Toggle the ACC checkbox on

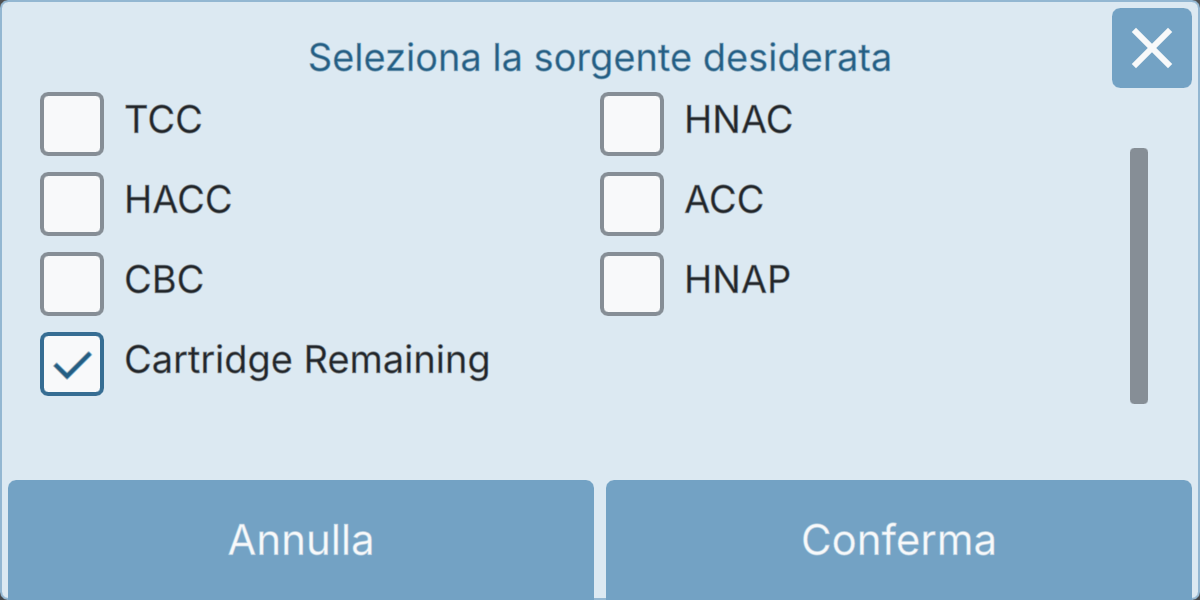click(632, 204)
